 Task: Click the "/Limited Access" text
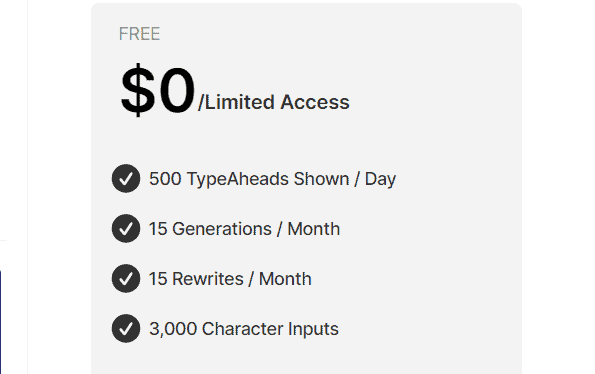pyautogui.click(x=274, y=102)
